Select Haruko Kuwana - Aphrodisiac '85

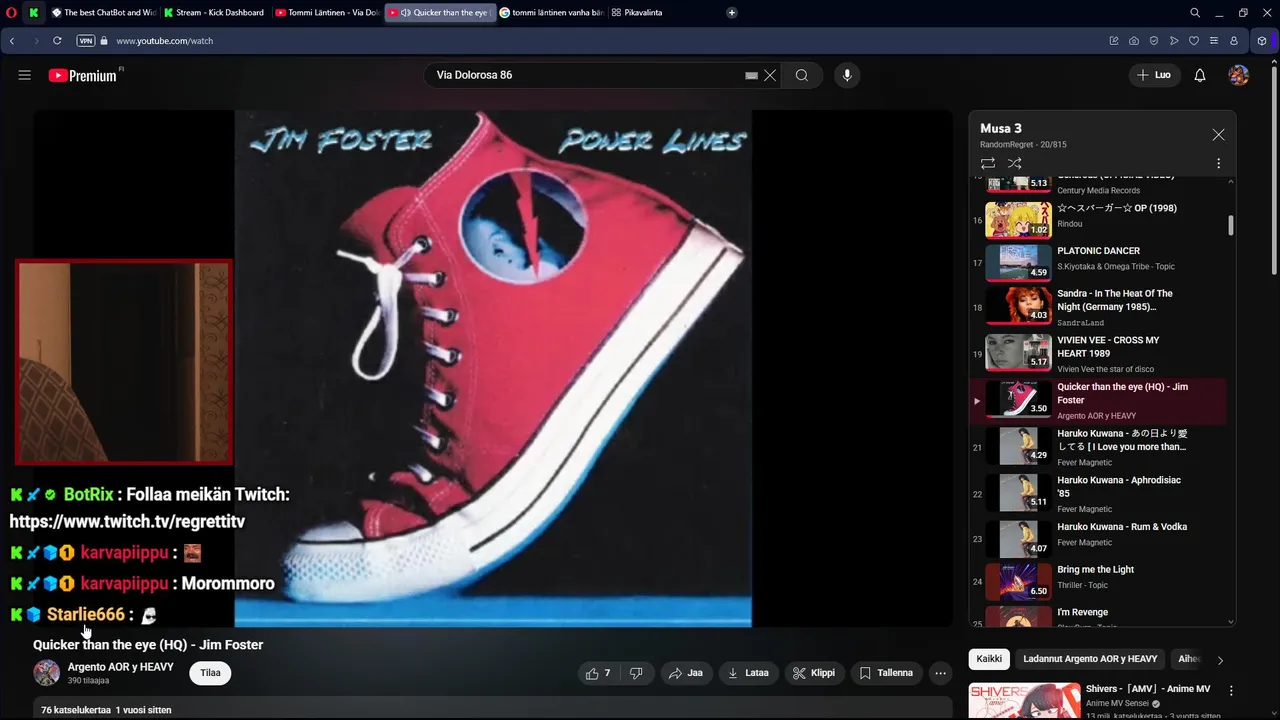coord(1097,493)
